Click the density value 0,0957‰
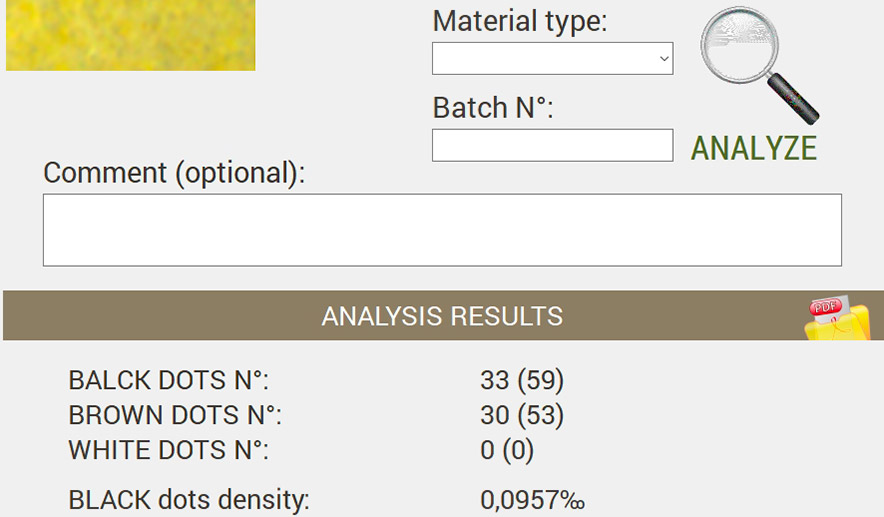This screenshot has width=884, height=517. 532,500
